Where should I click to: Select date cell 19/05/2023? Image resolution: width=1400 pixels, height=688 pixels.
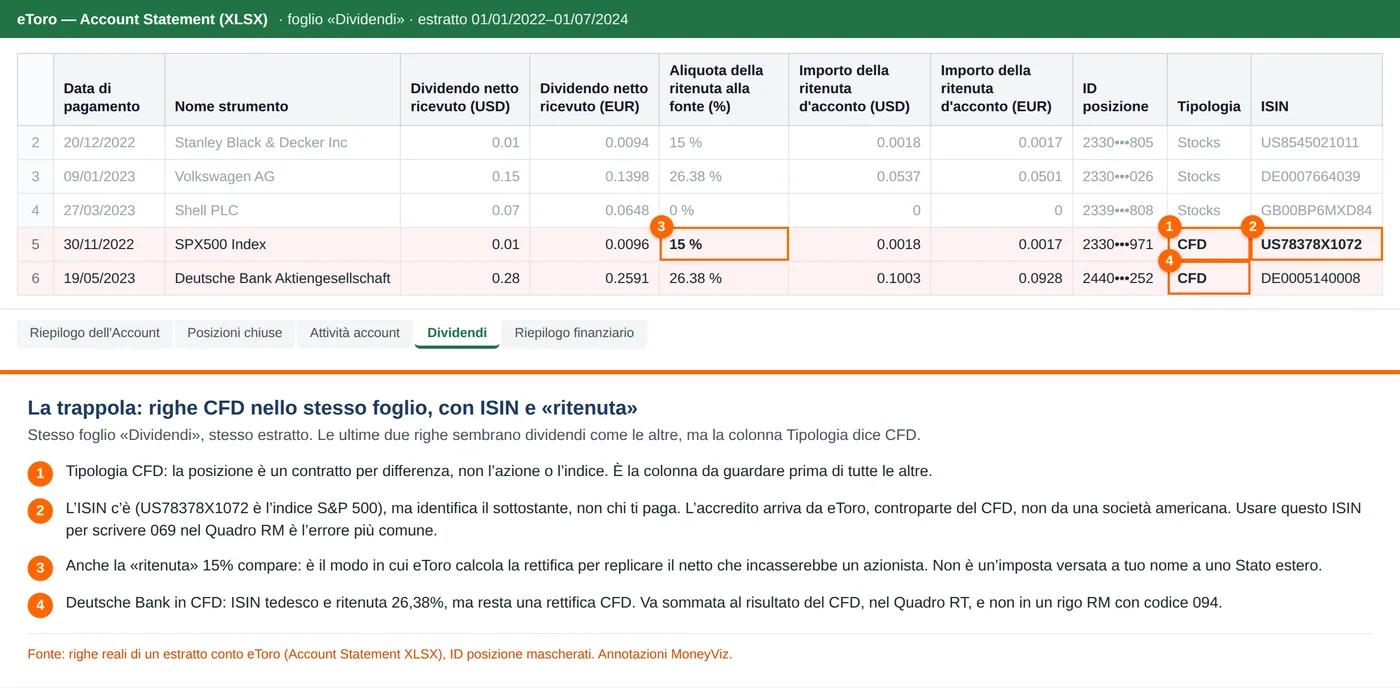(109, 279)
